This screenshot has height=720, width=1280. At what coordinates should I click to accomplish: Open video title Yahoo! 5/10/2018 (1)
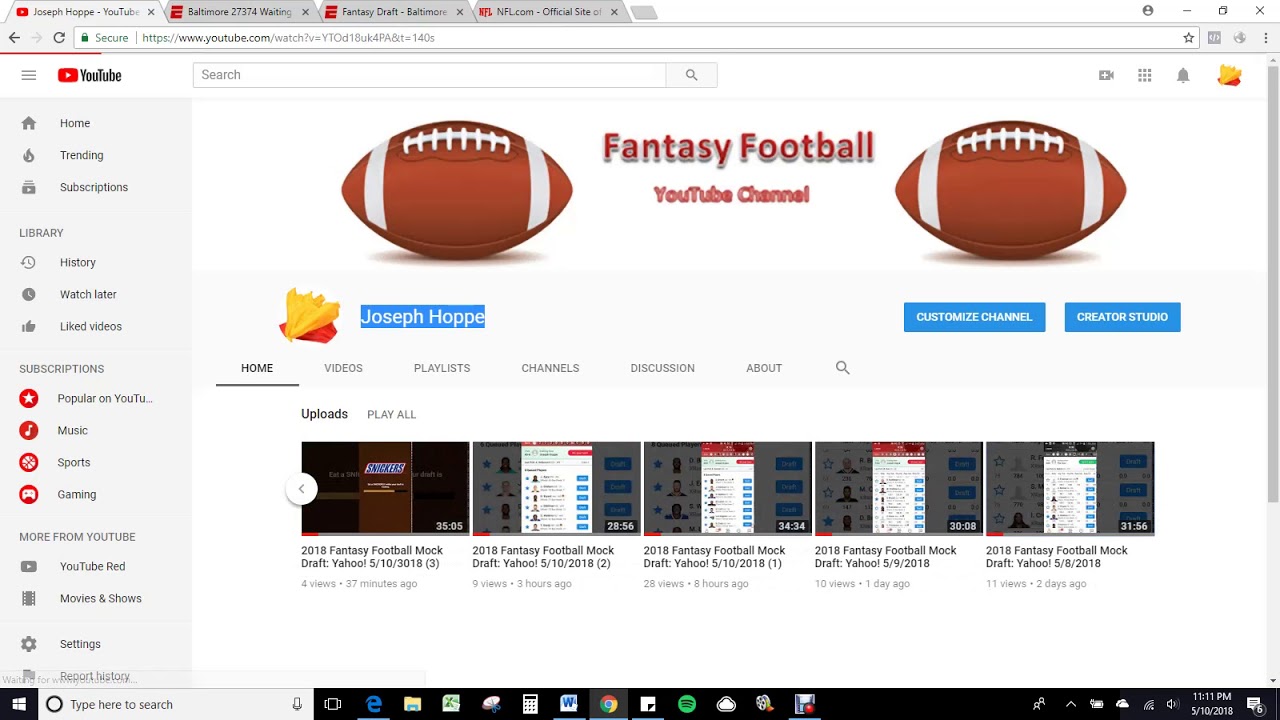coord(714,557)
